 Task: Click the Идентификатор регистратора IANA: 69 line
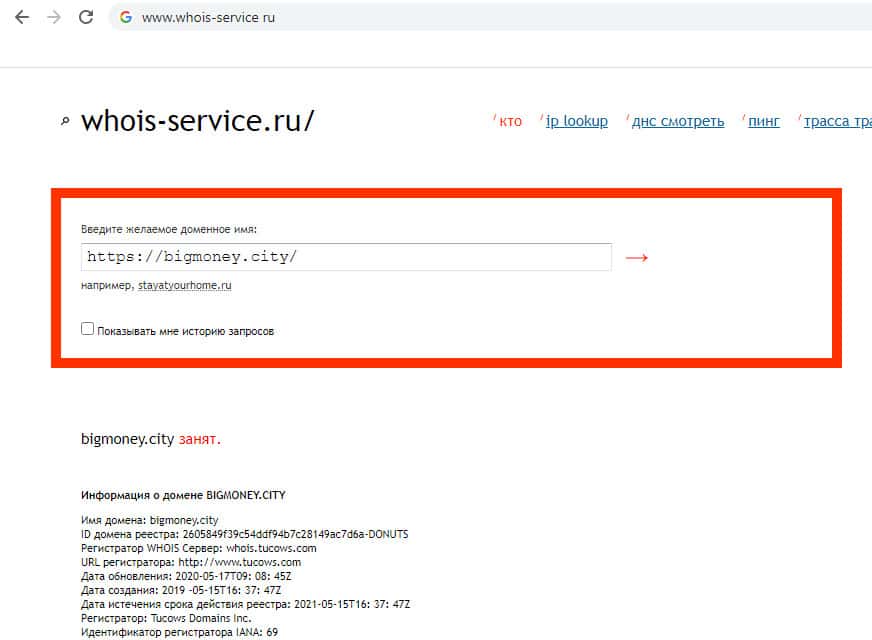(180, 632)
